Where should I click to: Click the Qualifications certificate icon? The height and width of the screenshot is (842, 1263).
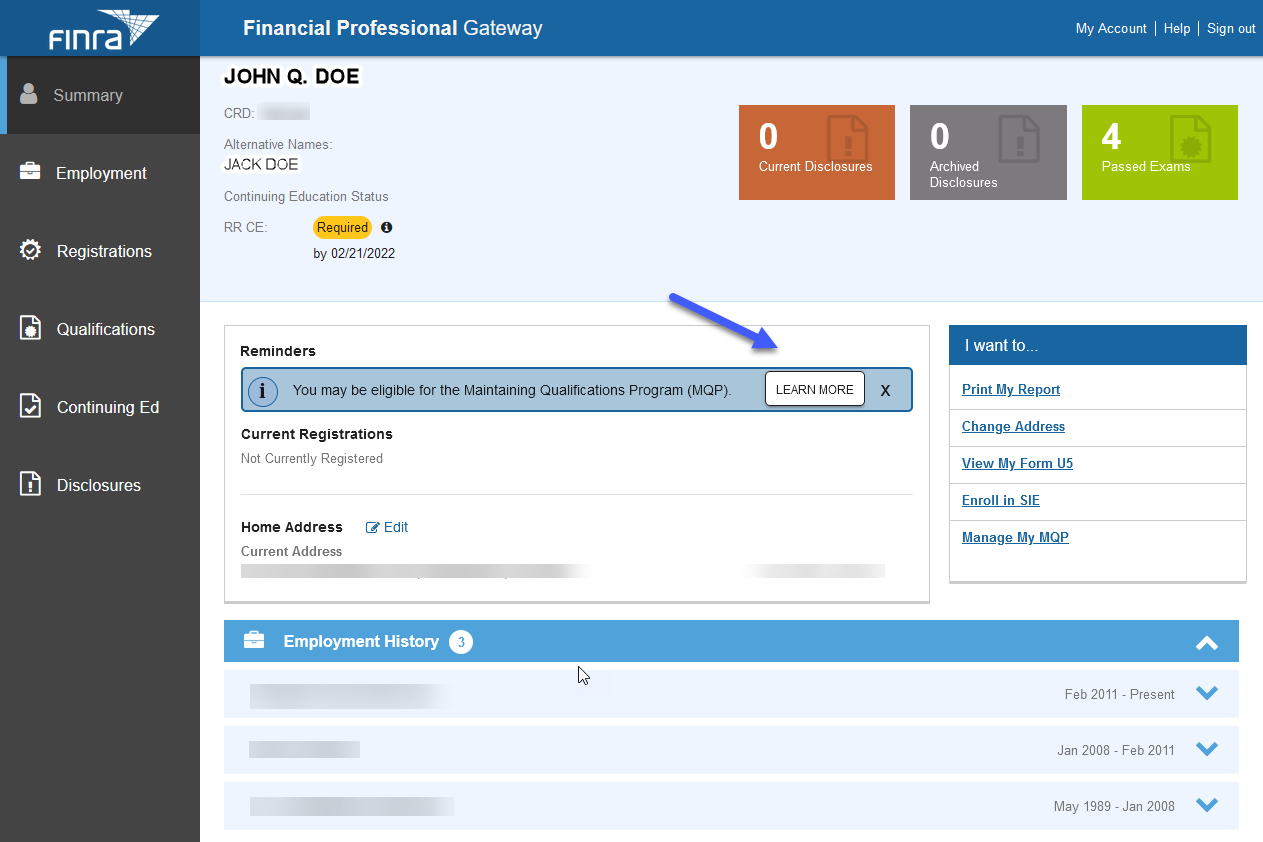point(30,329)
